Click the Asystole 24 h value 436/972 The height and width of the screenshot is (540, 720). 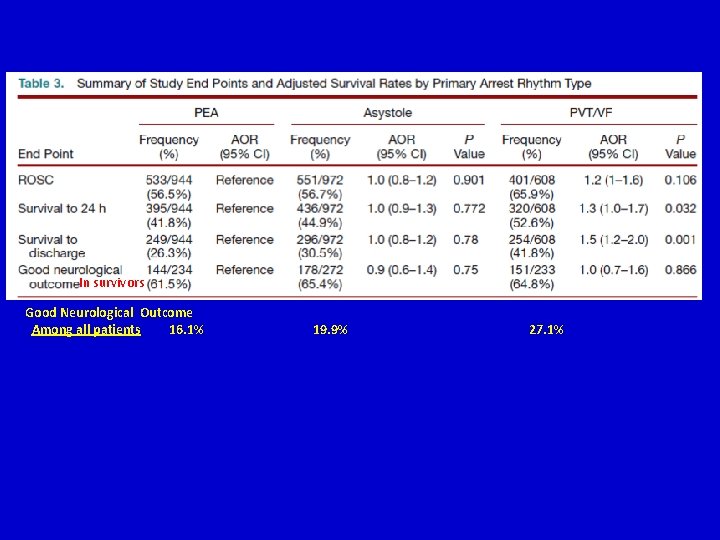coord(320,208)
